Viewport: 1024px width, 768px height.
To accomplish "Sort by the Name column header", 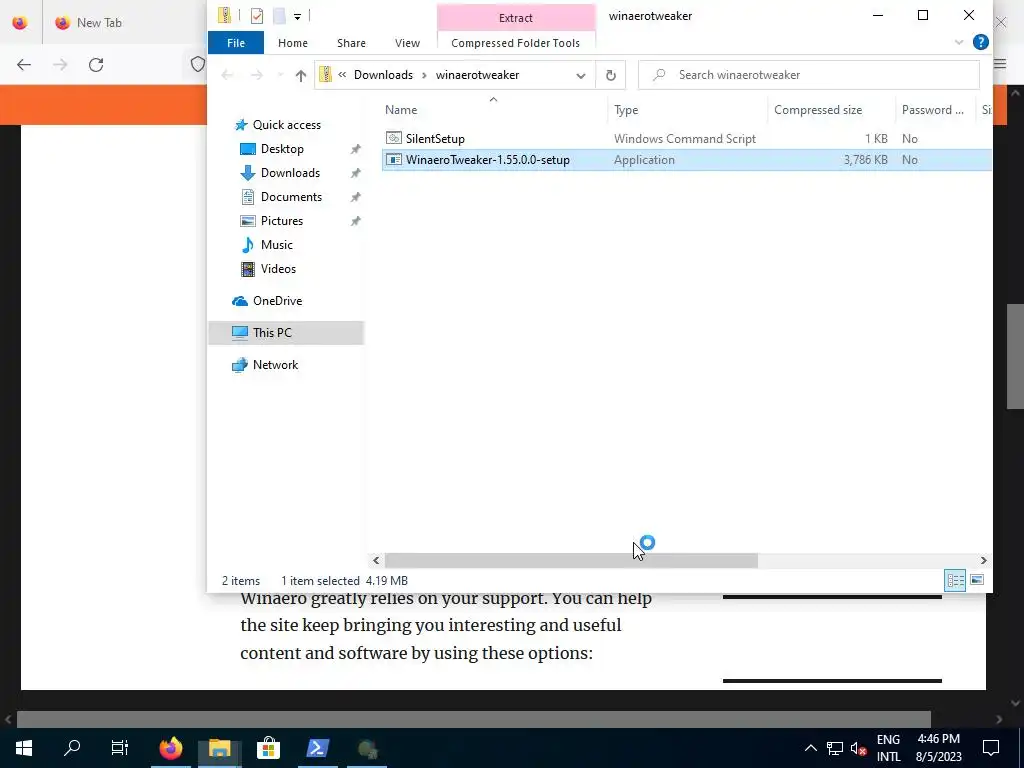I will point(494,110).
